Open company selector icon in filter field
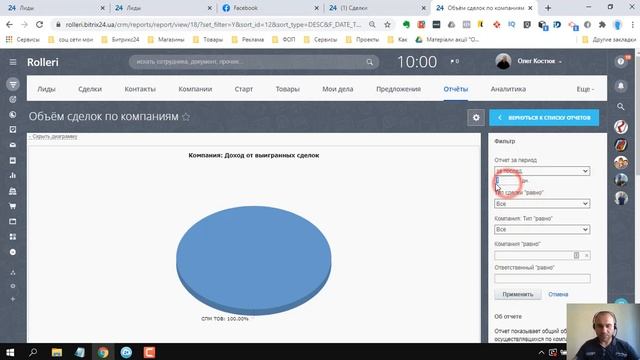Image resolution: width=640 pixels, height=360 pixels. click(x=576, y=256)
